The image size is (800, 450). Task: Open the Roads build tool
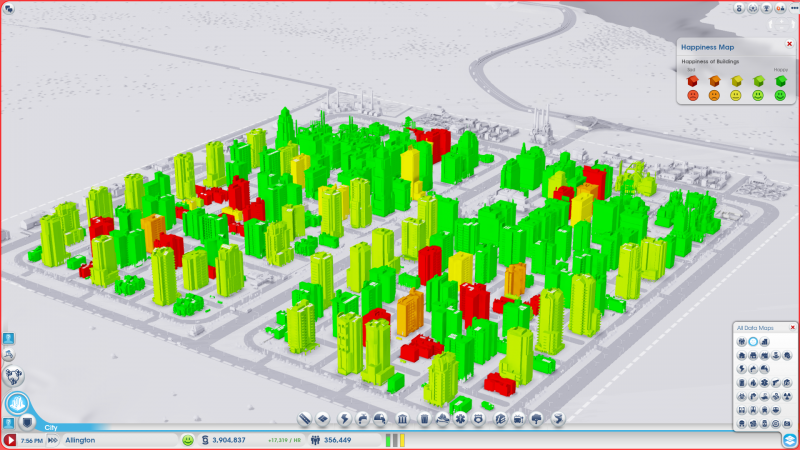[x=304, y=419]
